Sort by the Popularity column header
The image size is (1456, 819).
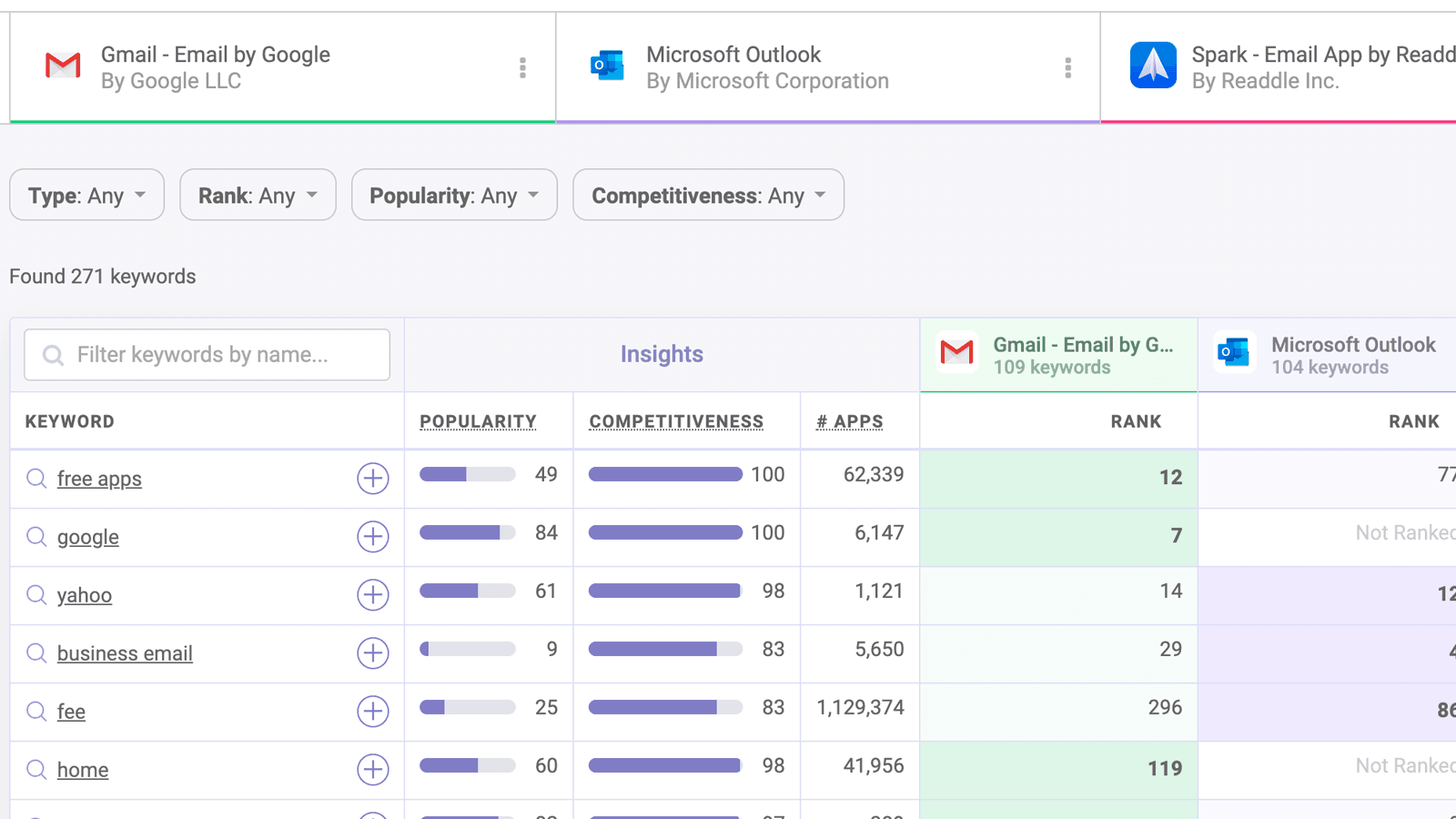tap(478, 421)
